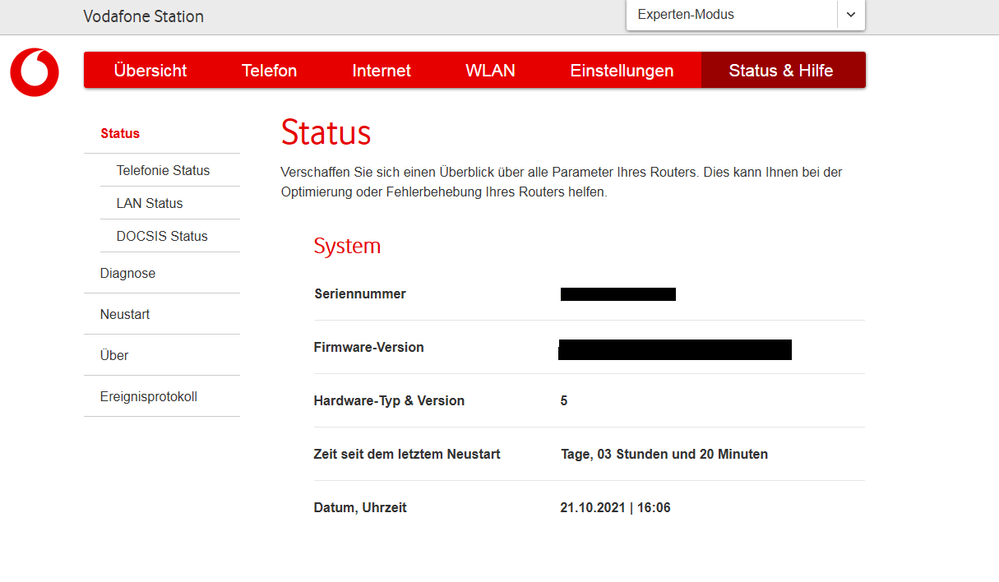
Task: Click the Datum, Uhrzeit label
Action: pyautogui.click(x=360, y=508)
